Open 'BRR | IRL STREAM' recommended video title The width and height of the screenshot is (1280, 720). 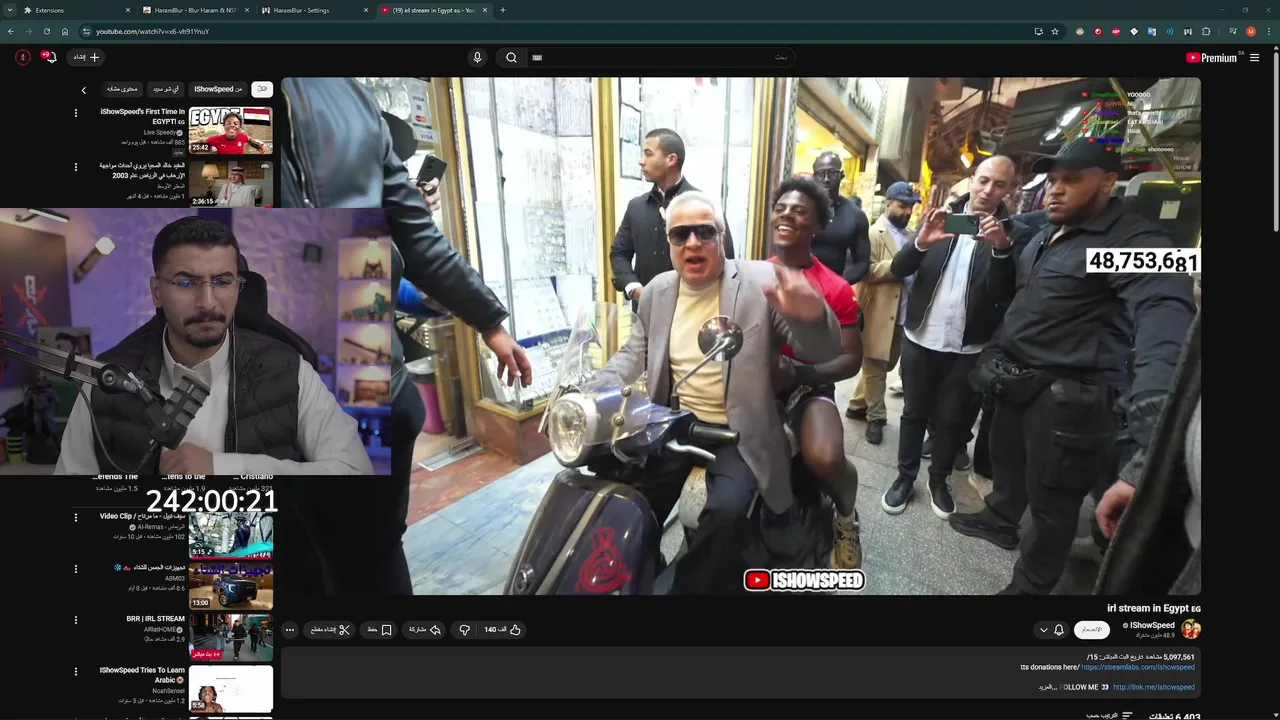coord(155,619)
